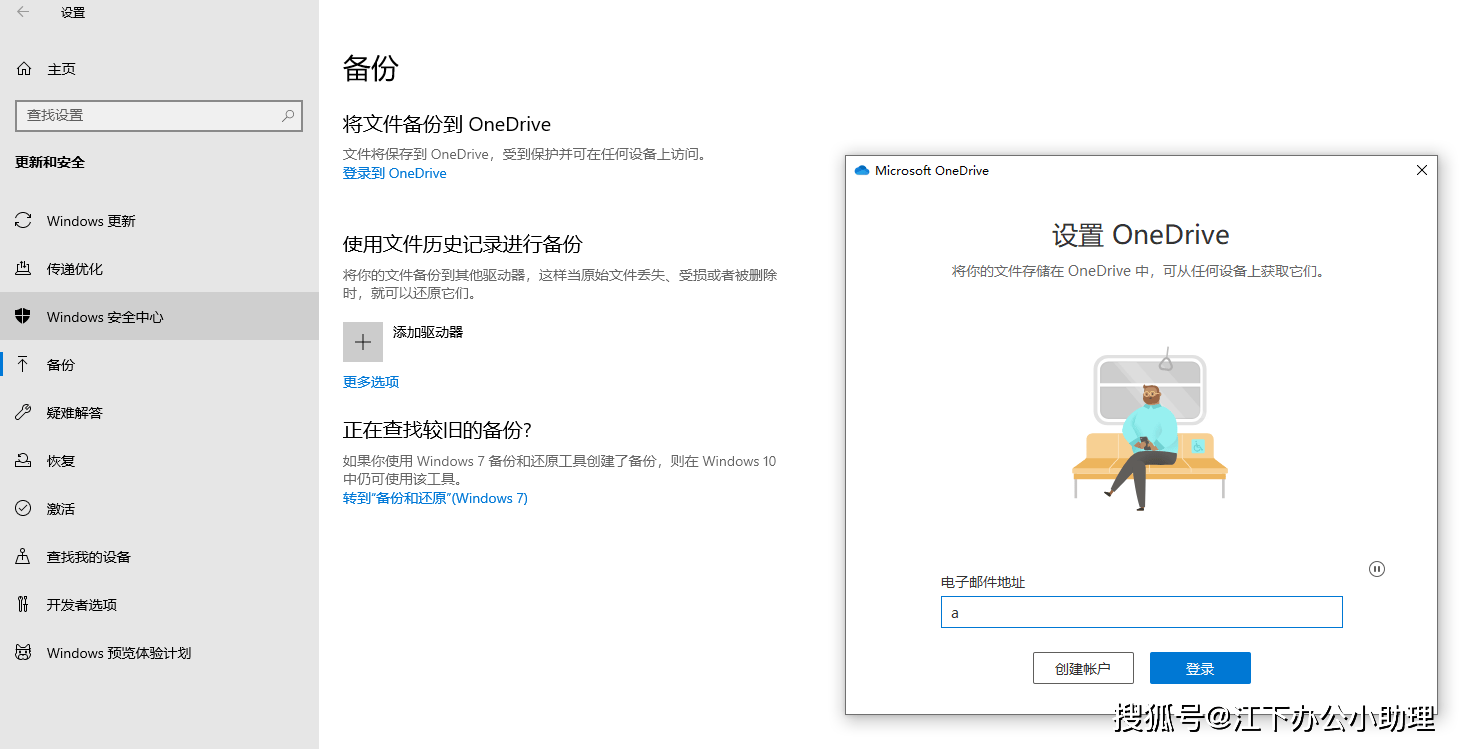Click the 登录到 OneDrive link
Image resolution: width=1469 pixels, height=749 pixels.
click(x=395, y=173)
